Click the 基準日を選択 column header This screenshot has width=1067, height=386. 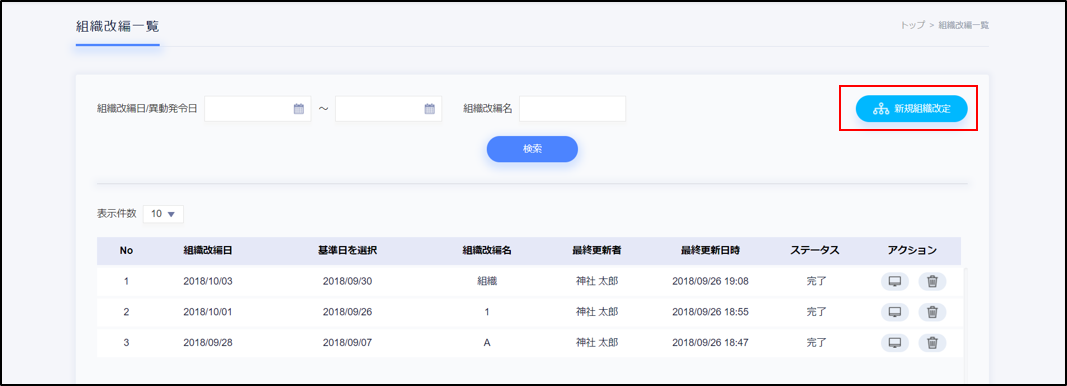point(347,251)
